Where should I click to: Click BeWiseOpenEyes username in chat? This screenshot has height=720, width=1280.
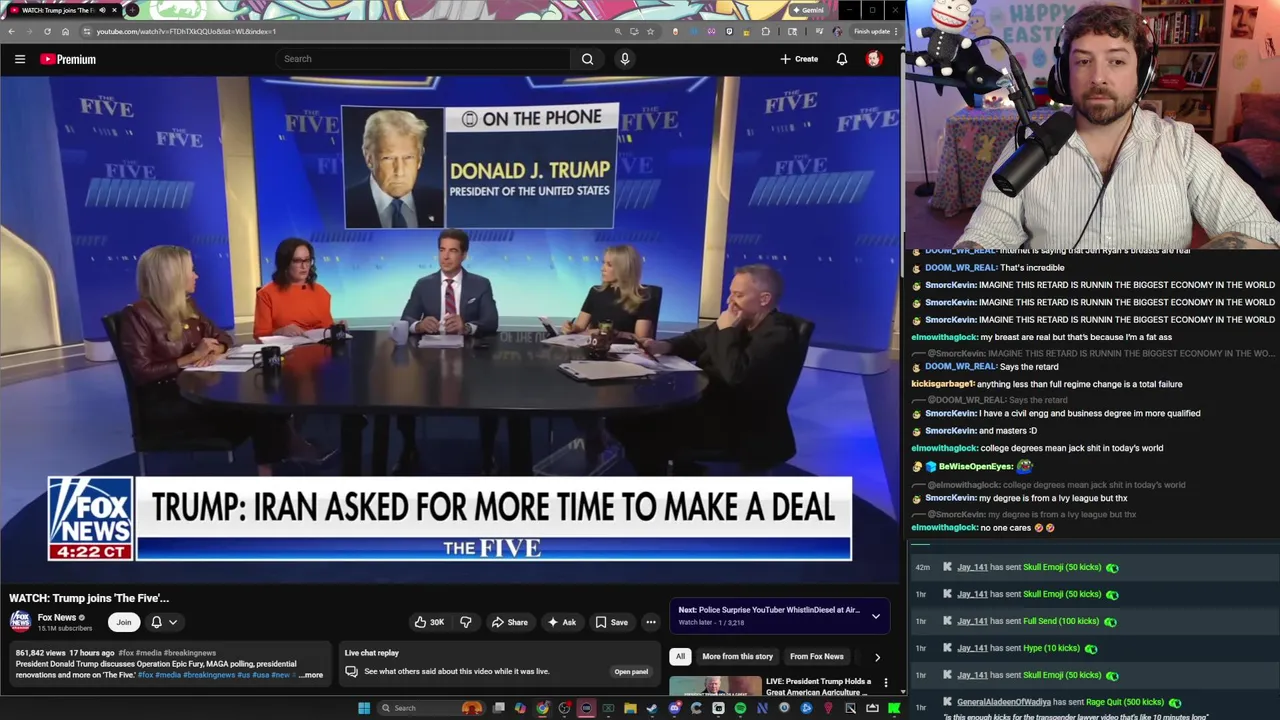point(976,466)
